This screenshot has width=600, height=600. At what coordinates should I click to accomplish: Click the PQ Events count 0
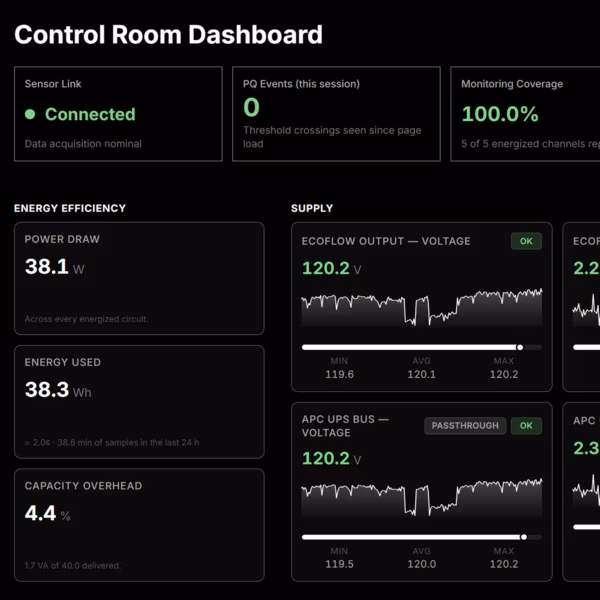[x=251, y=107]
